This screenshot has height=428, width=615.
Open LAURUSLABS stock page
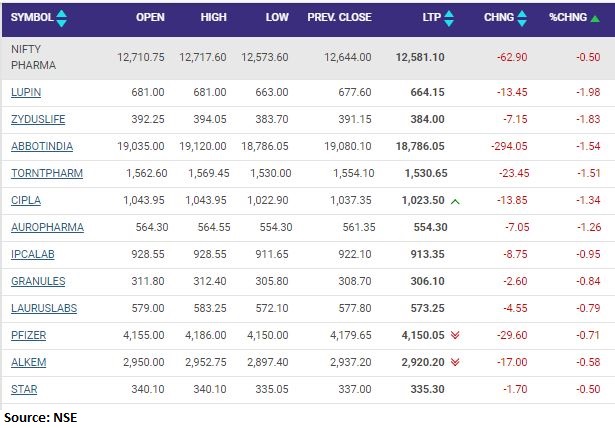pos(43,309)
